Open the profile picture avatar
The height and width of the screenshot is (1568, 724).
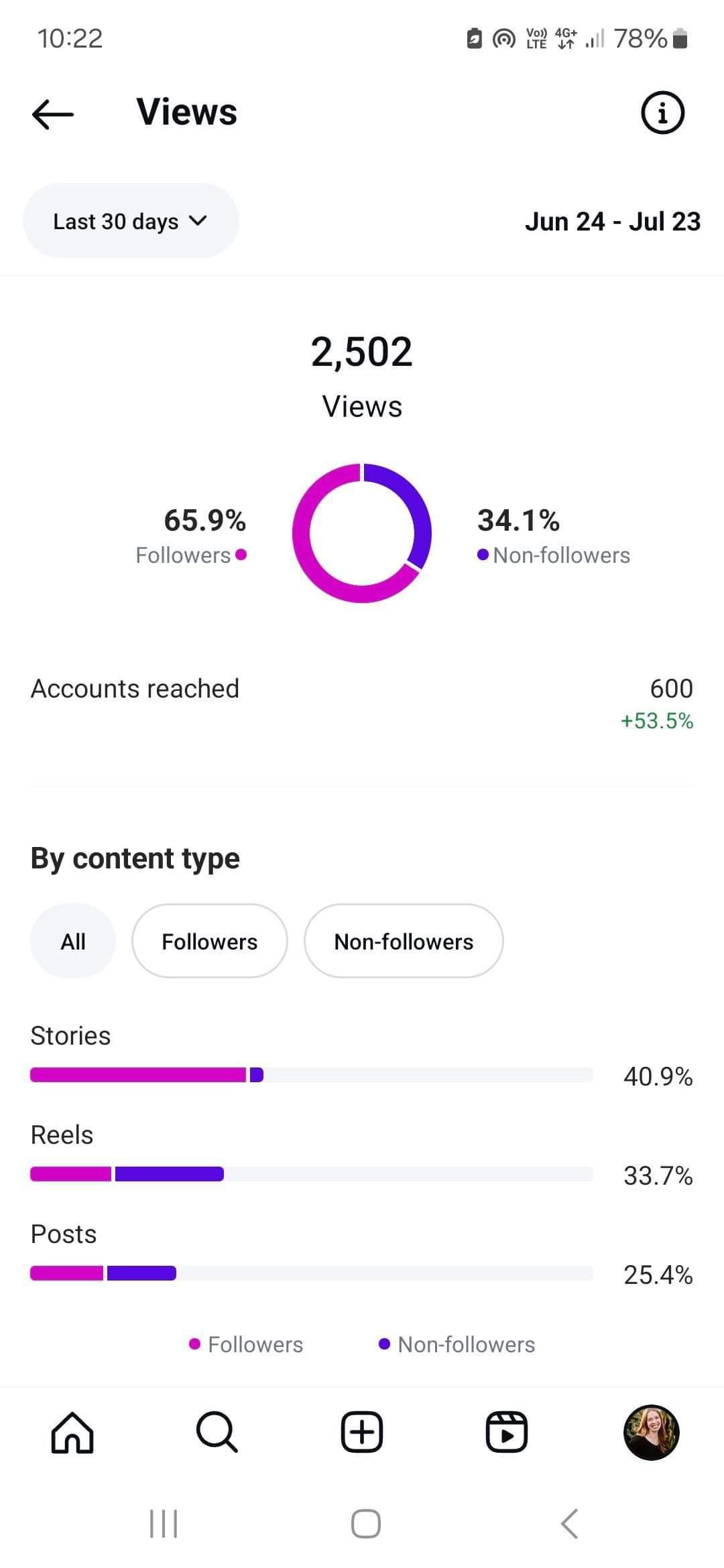(x=651, y=1432)
